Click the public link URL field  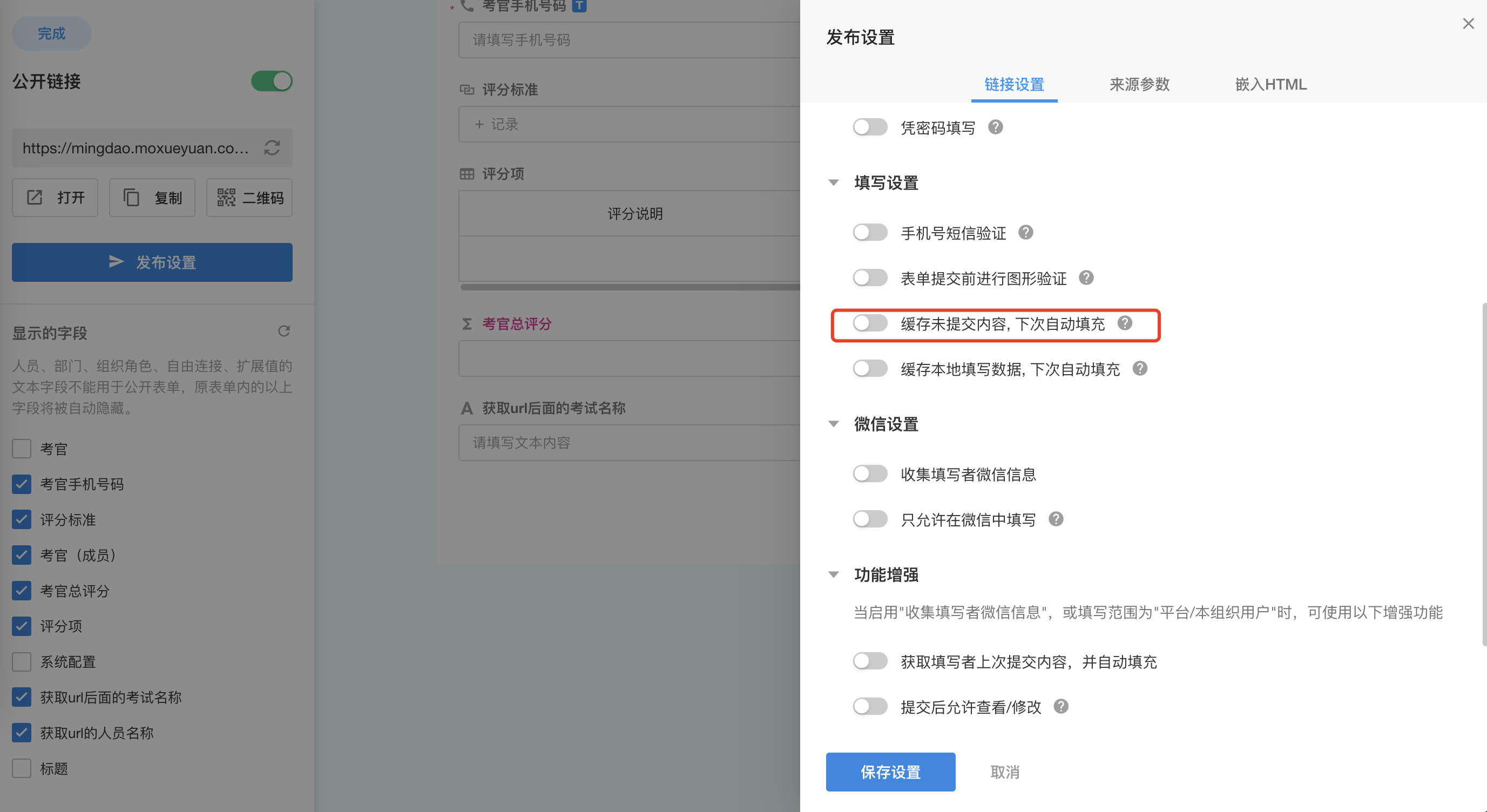(136, 148)
